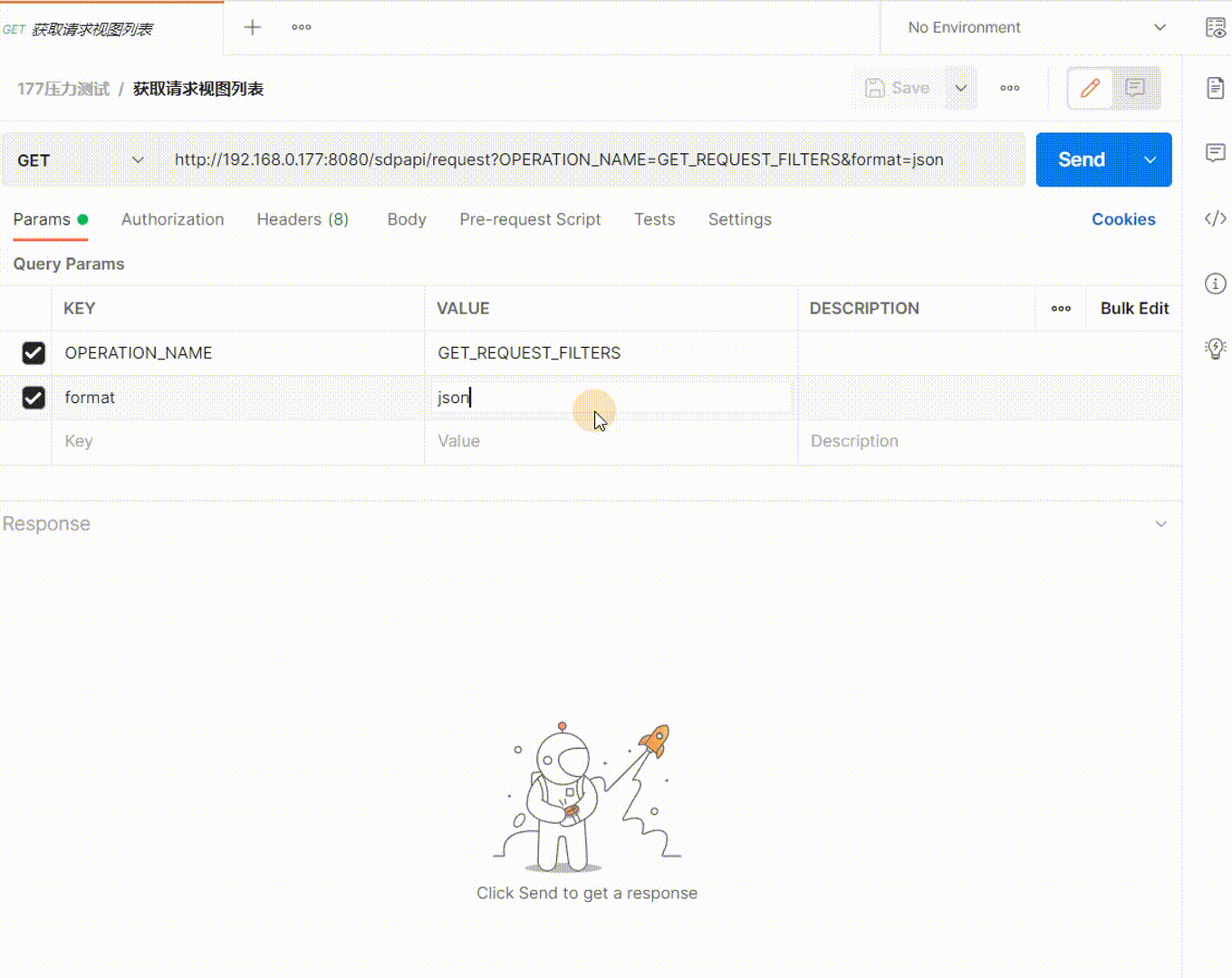The height and width of the screenshot is (978, 1232).
Task: Click the pencil edit mode icon
Action: click(1090, 88)
